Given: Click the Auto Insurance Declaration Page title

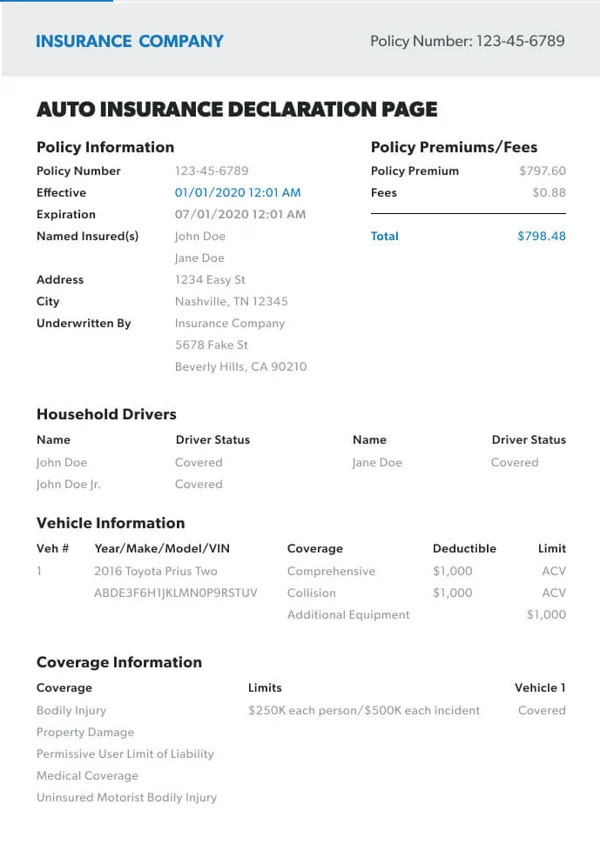Looking at the screenshot, I should [x=237, y=109].
